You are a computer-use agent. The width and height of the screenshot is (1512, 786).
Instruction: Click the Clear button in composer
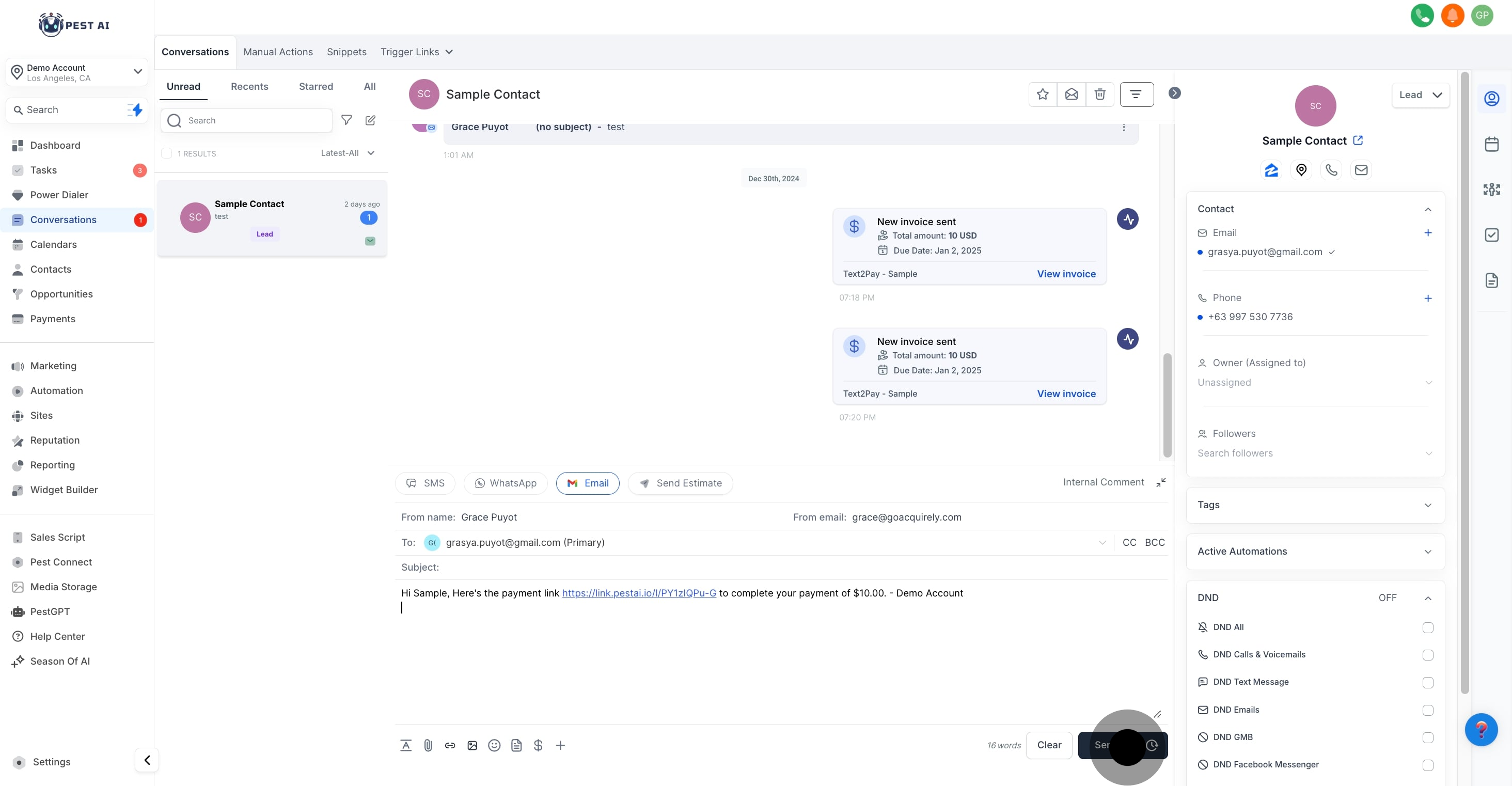coord(1049,745)
